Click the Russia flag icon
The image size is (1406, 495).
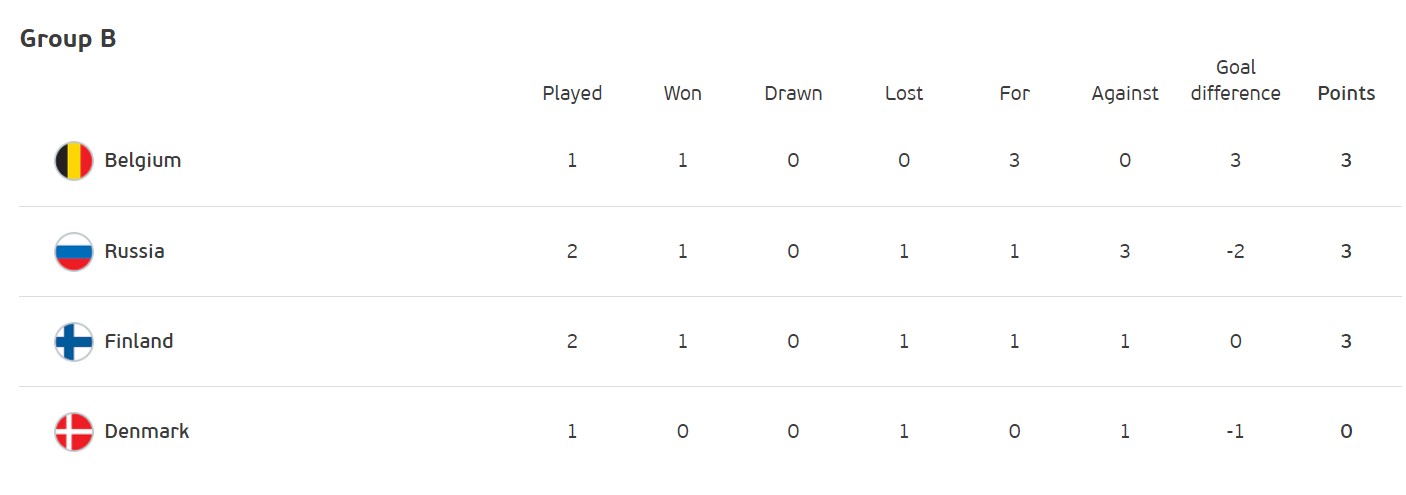73,251
